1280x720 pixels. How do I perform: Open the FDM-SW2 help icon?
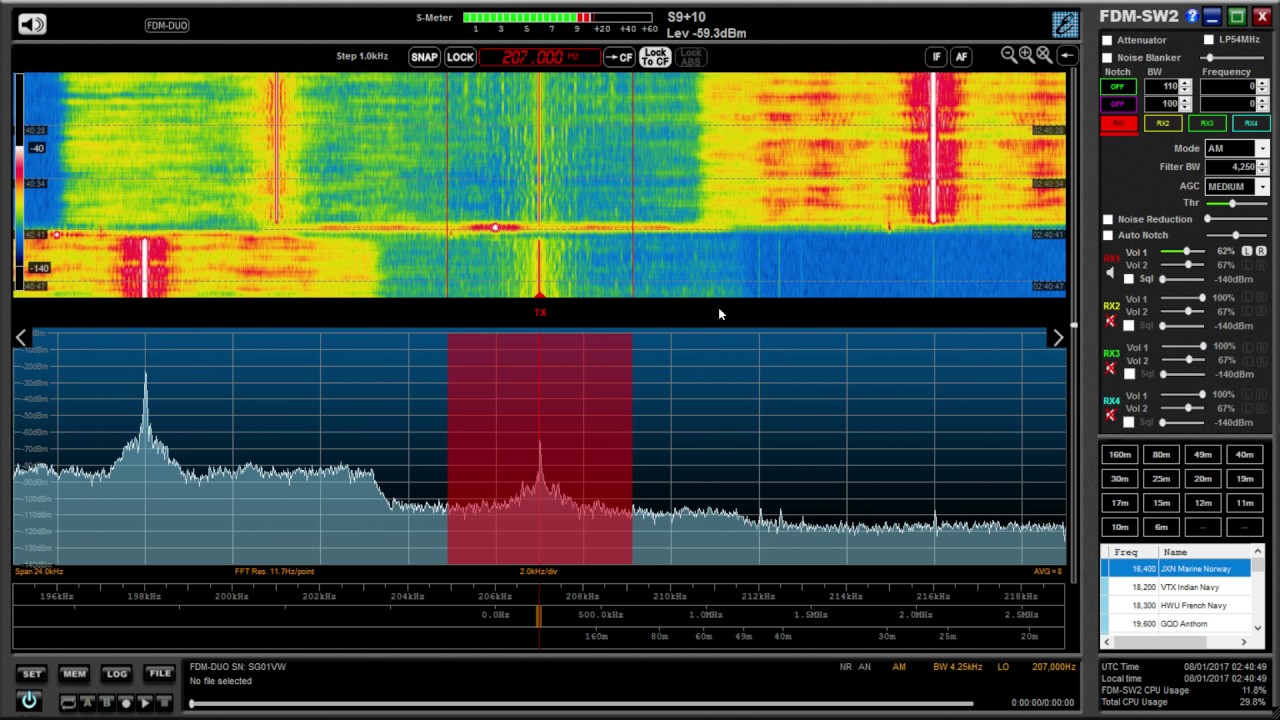click(1191, 16)
